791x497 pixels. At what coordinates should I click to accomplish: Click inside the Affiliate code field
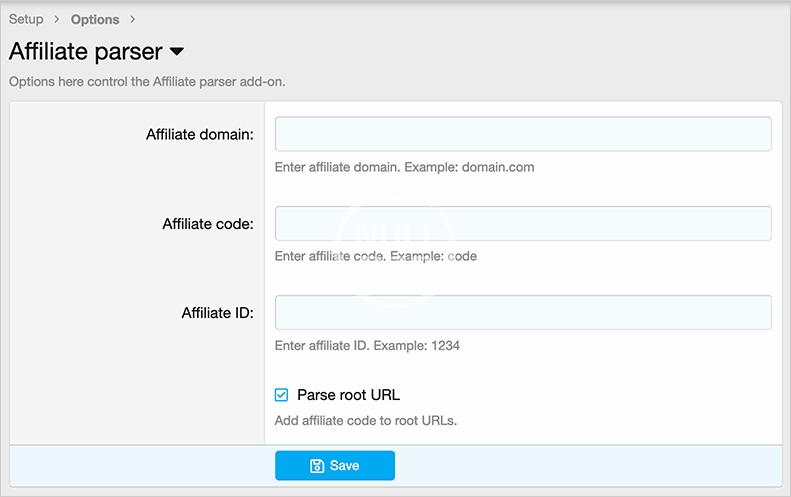(x=523, y=223)
